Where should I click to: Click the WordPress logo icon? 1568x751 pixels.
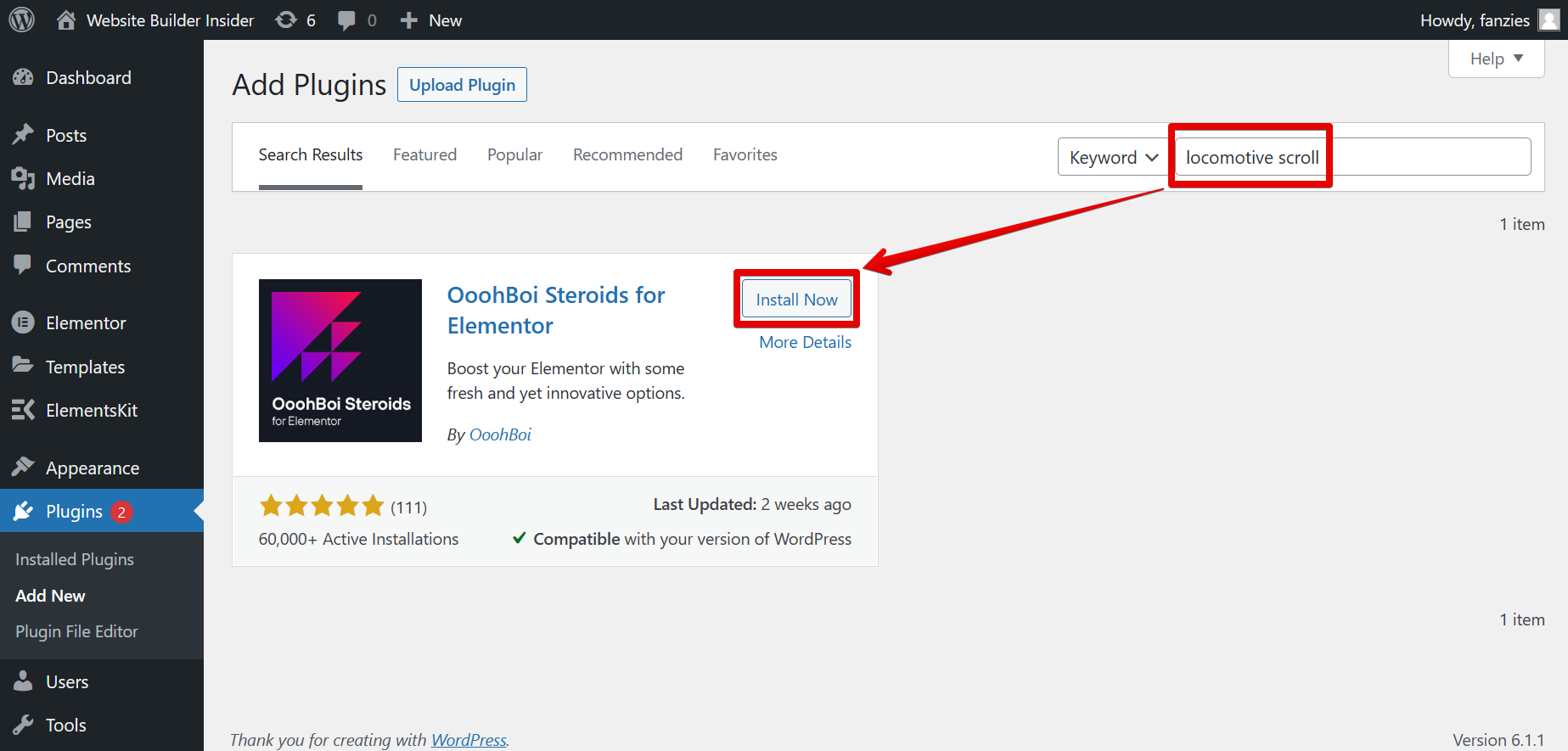tap(22, 20)
